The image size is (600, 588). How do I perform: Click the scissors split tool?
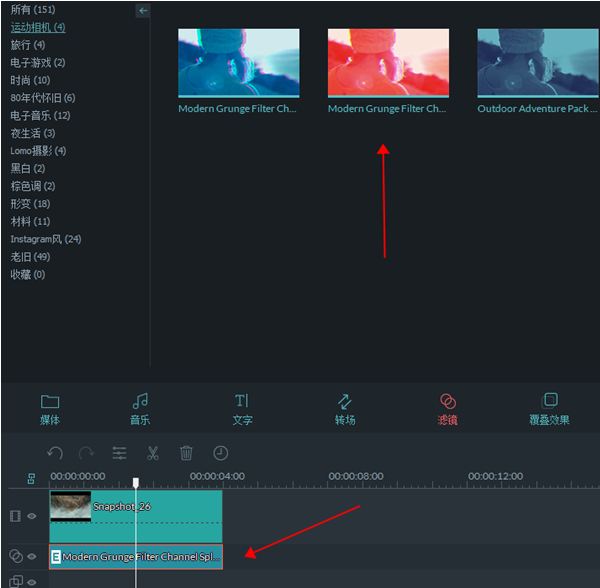tap(153, 453)
